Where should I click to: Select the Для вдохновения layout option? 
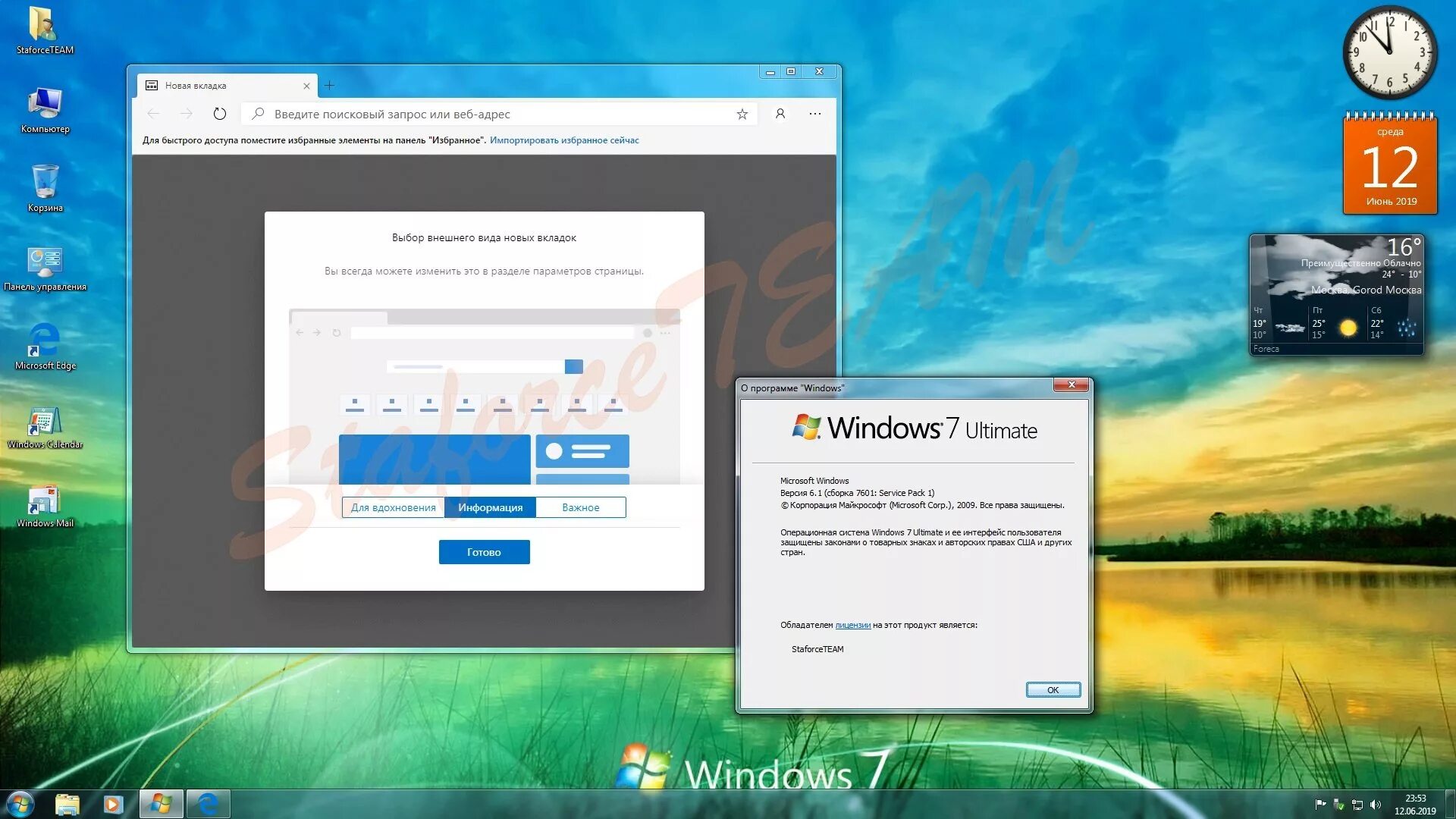[393, 507]
